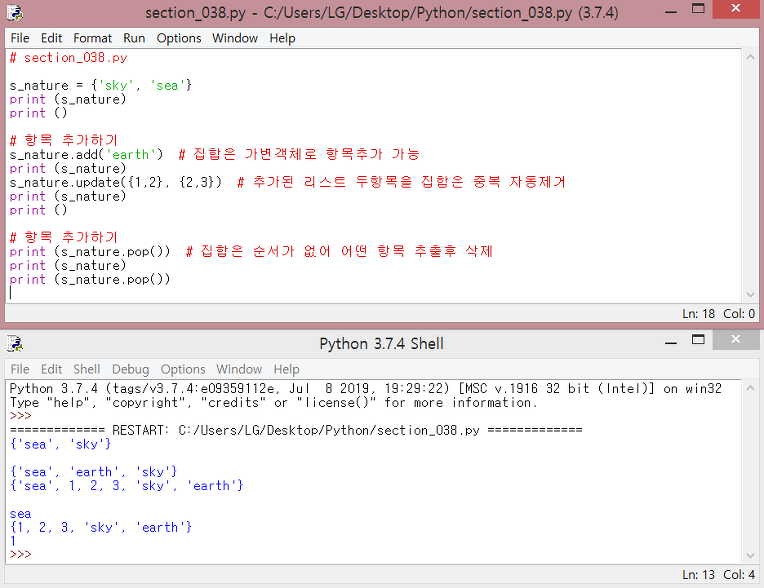Maximize the Python 3.7.4 Shell window
The height and width of the screenshot is (588, 764).
(698, 340)
